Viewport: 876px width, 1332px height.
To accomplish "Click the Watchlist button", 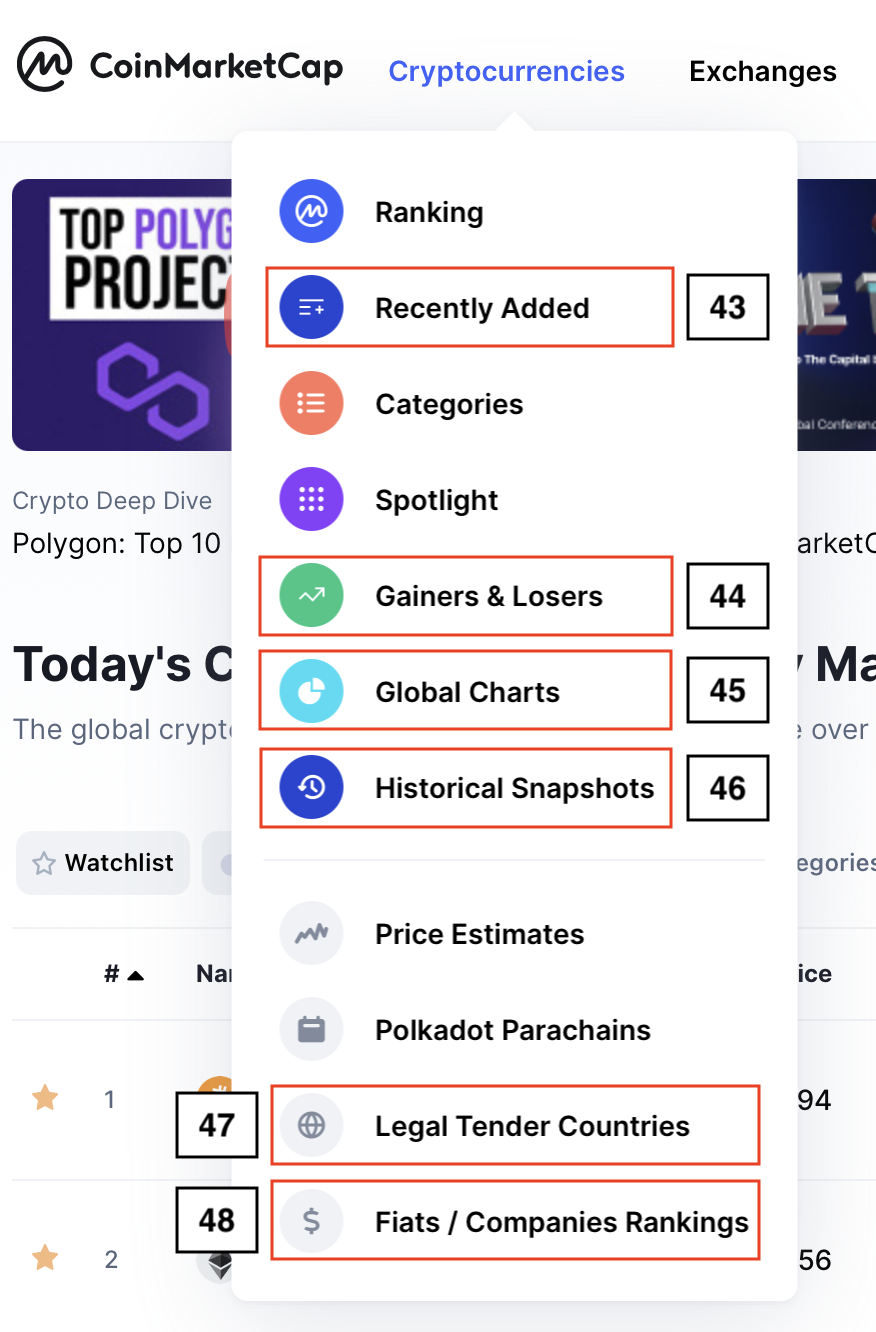I will click(103, 863).
